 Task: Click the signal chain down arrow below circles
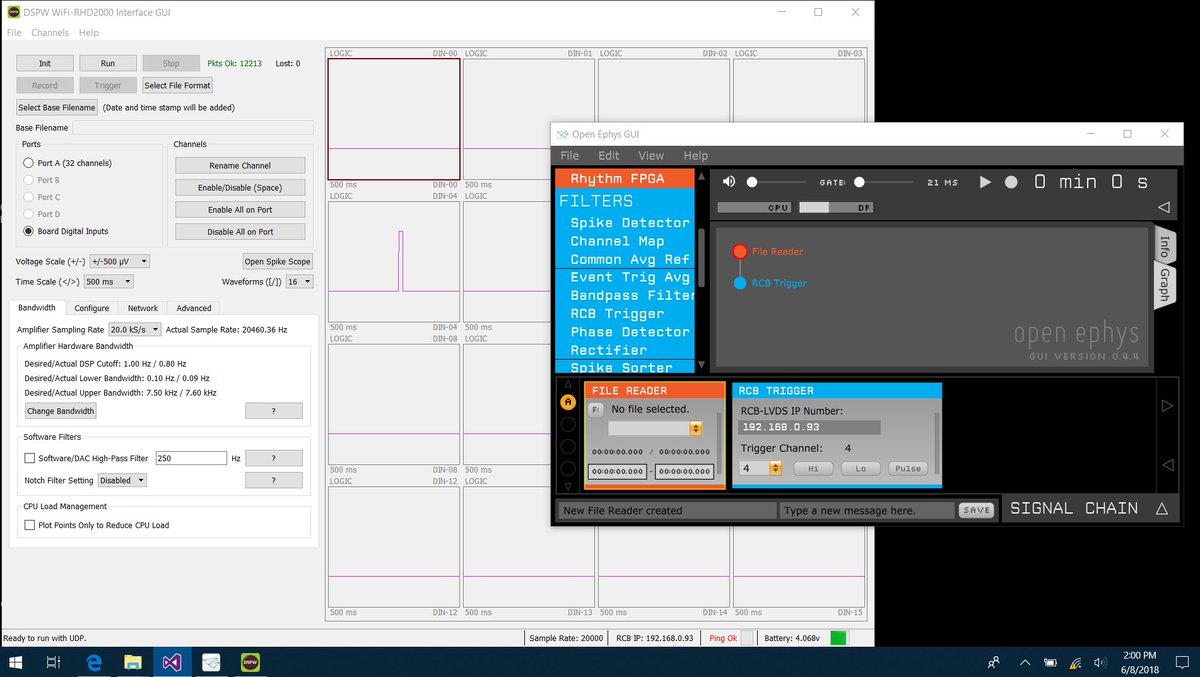(x=568, y=486)
